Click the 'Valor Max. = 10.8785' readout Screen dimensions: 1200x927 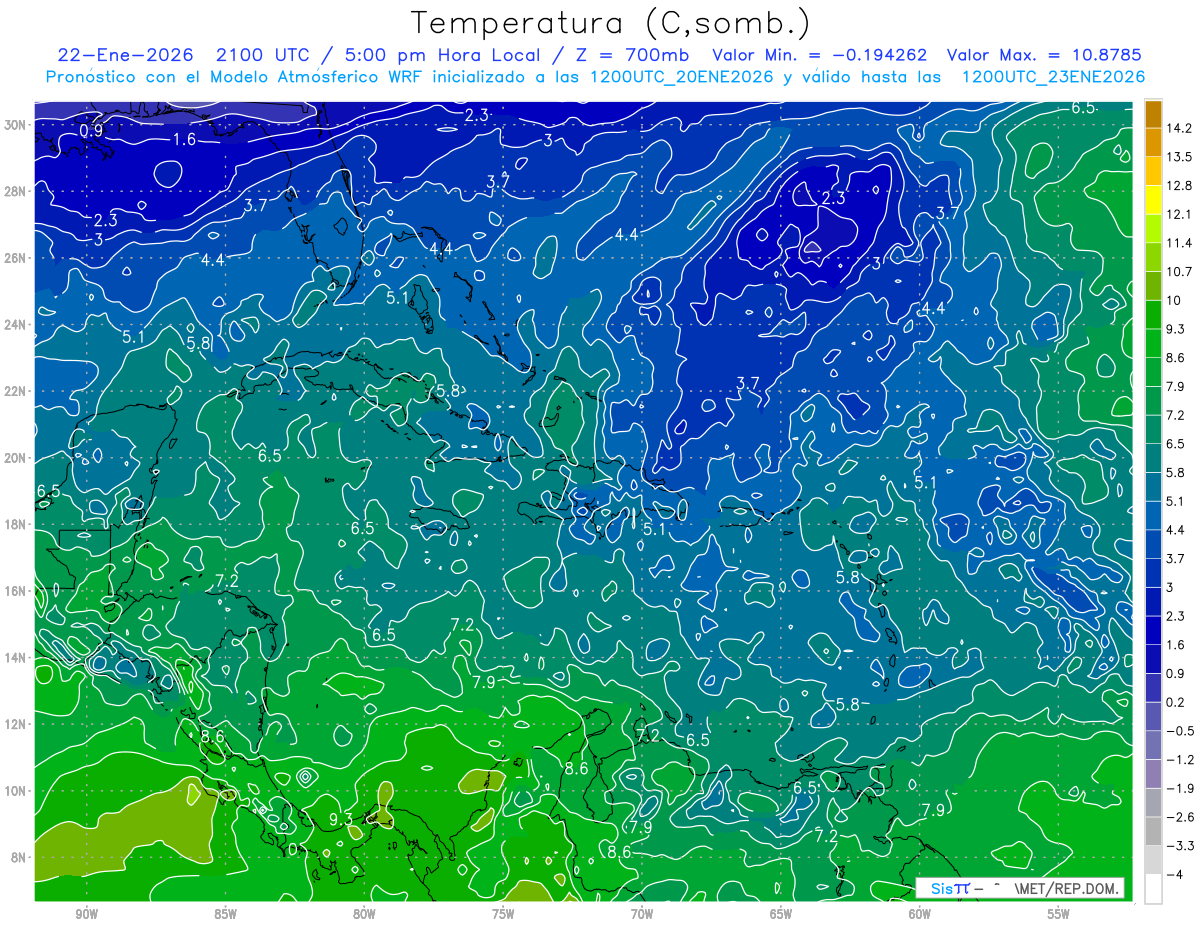tap(1044, 55)
